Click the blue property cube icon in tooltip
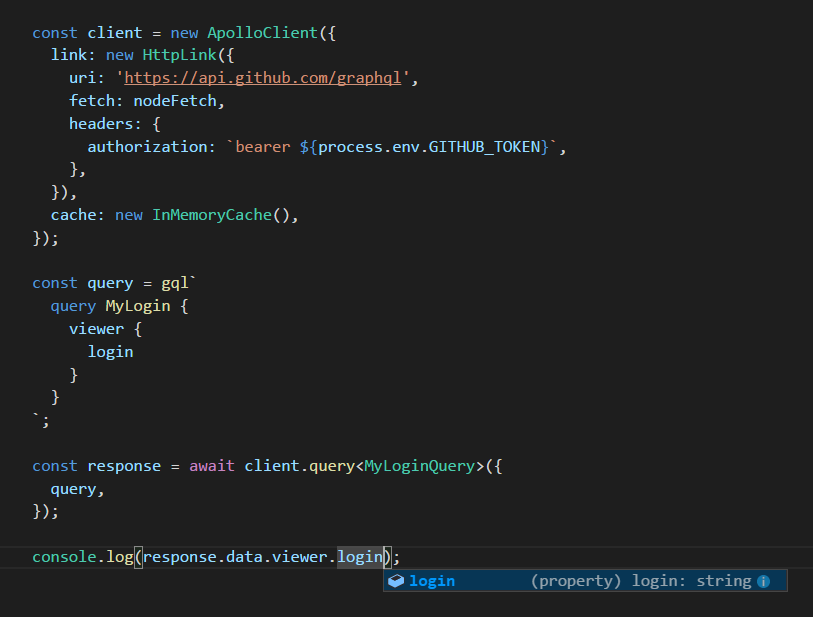 (x=398, y=580)
